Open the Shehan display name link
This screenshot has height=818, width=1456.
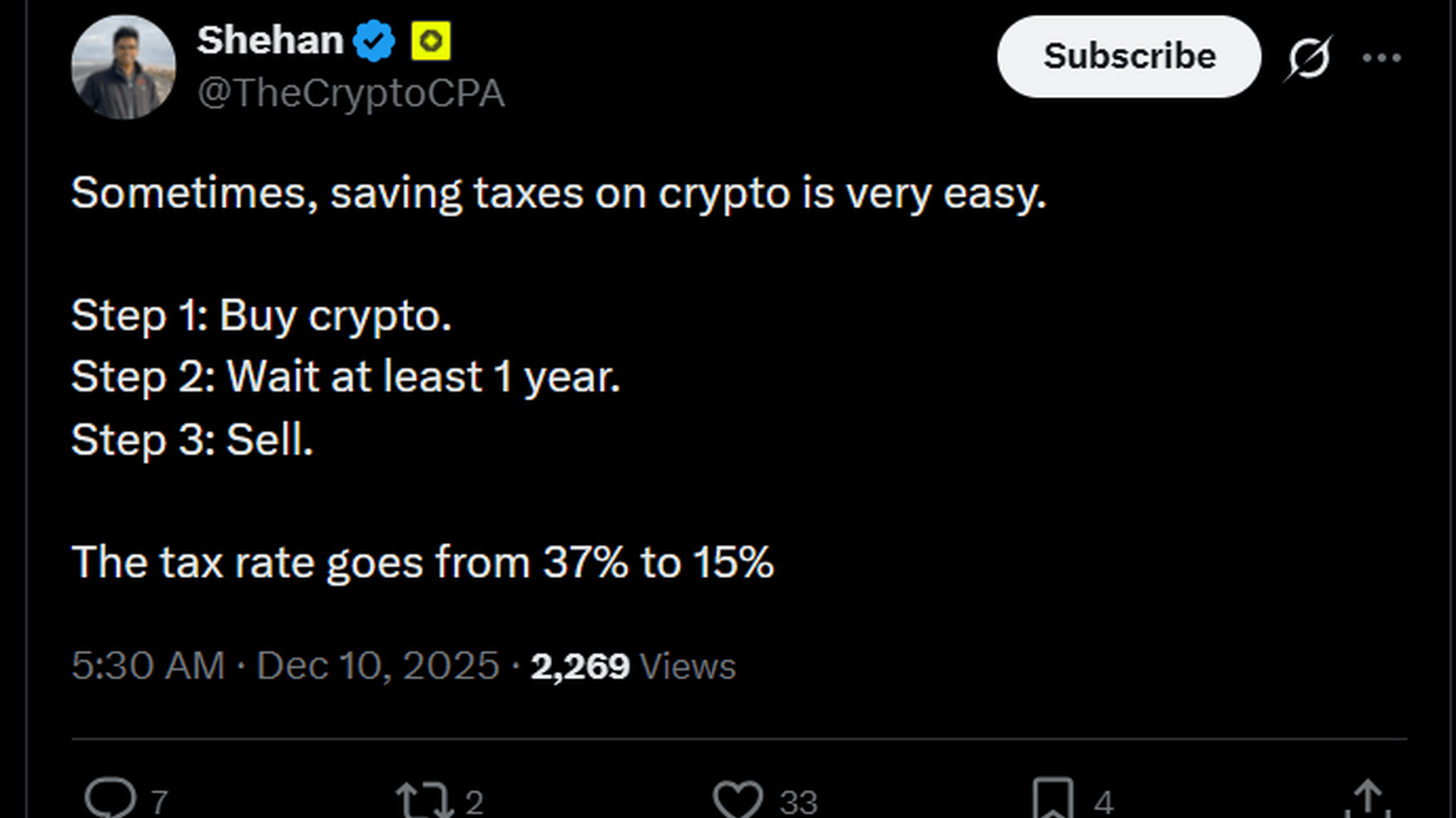coord(270,41)
